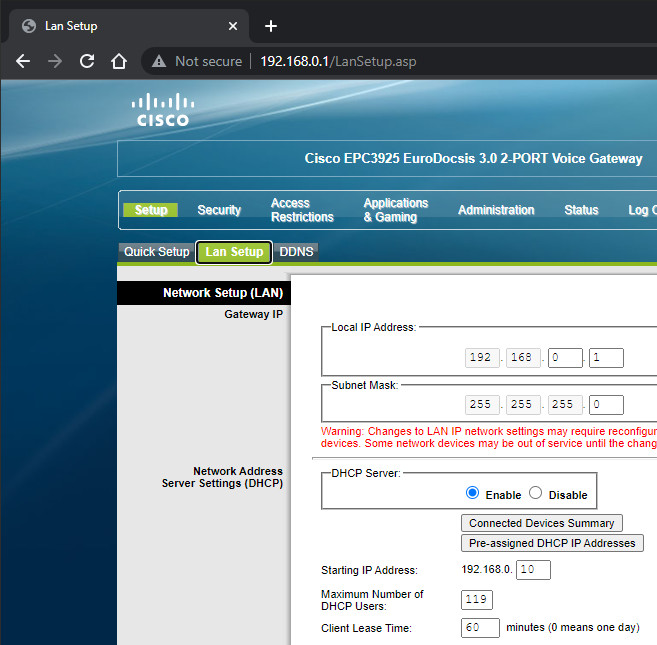The image size is (657, 645).
Task: Click the Not secure warning icon
Action: point(158,61)
